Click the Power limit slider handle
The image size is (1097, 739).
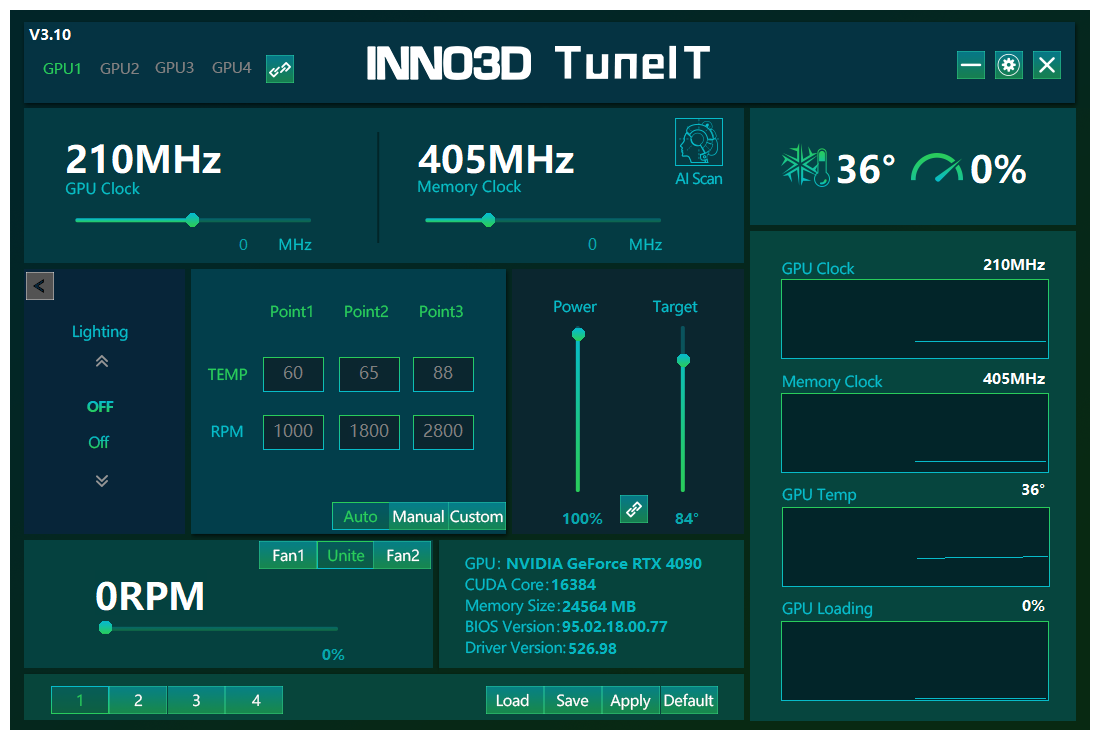578,335
